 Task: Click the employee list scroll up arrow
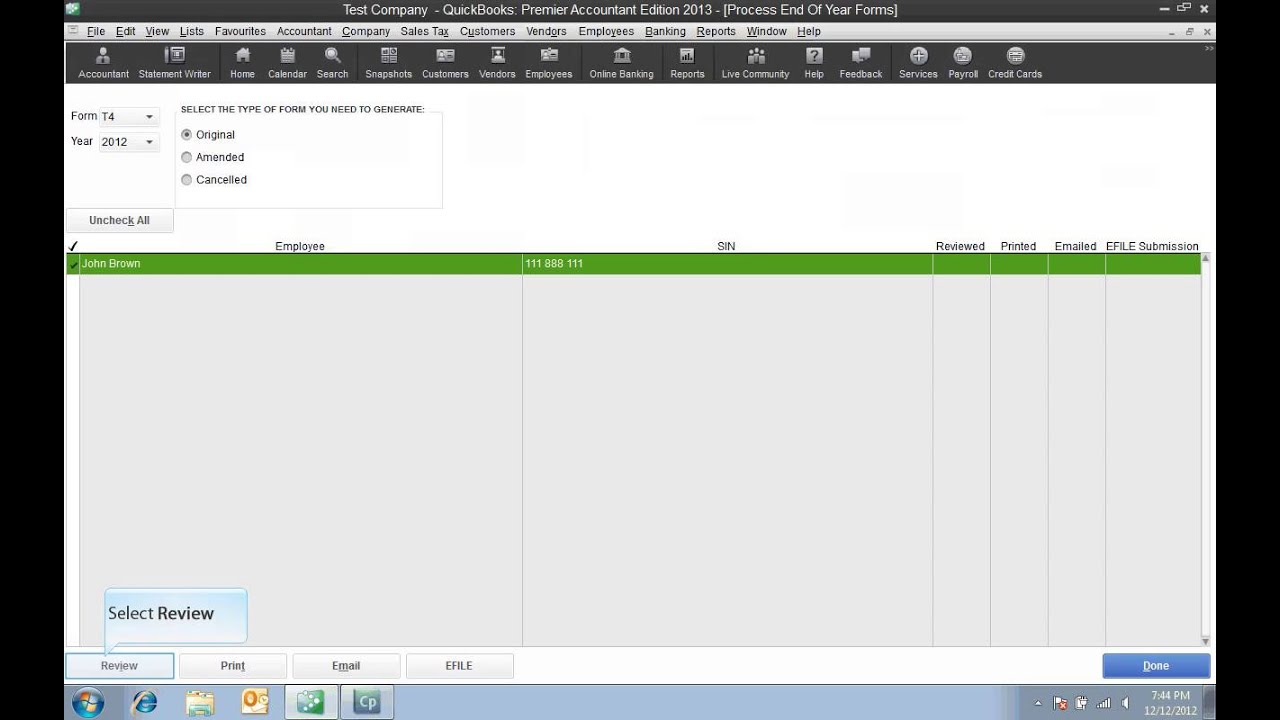tap(1205, 258)
